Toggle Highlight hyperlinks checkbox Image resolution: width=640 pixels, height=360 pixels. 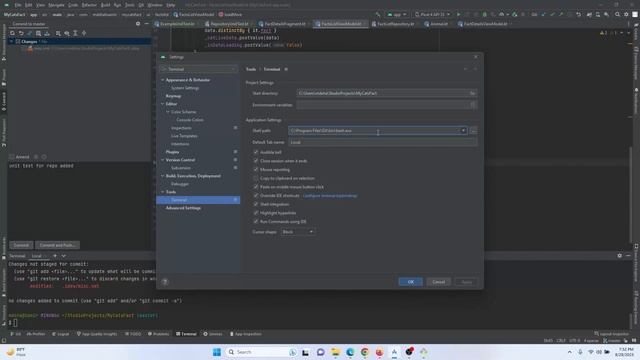pos(256,213)
